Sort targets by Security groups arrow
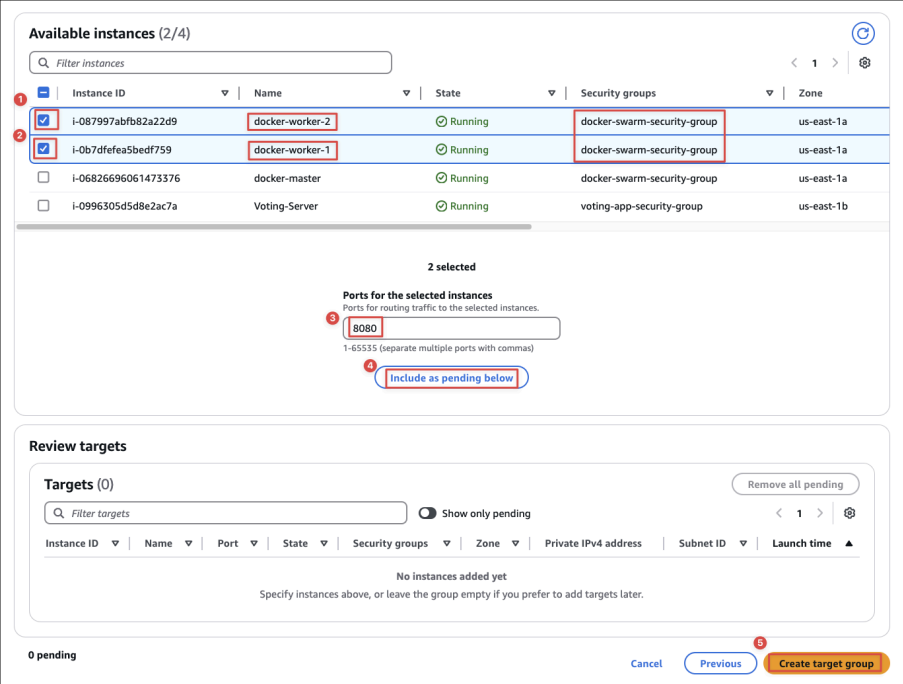 pyautogui.click(x=446, y=544)
